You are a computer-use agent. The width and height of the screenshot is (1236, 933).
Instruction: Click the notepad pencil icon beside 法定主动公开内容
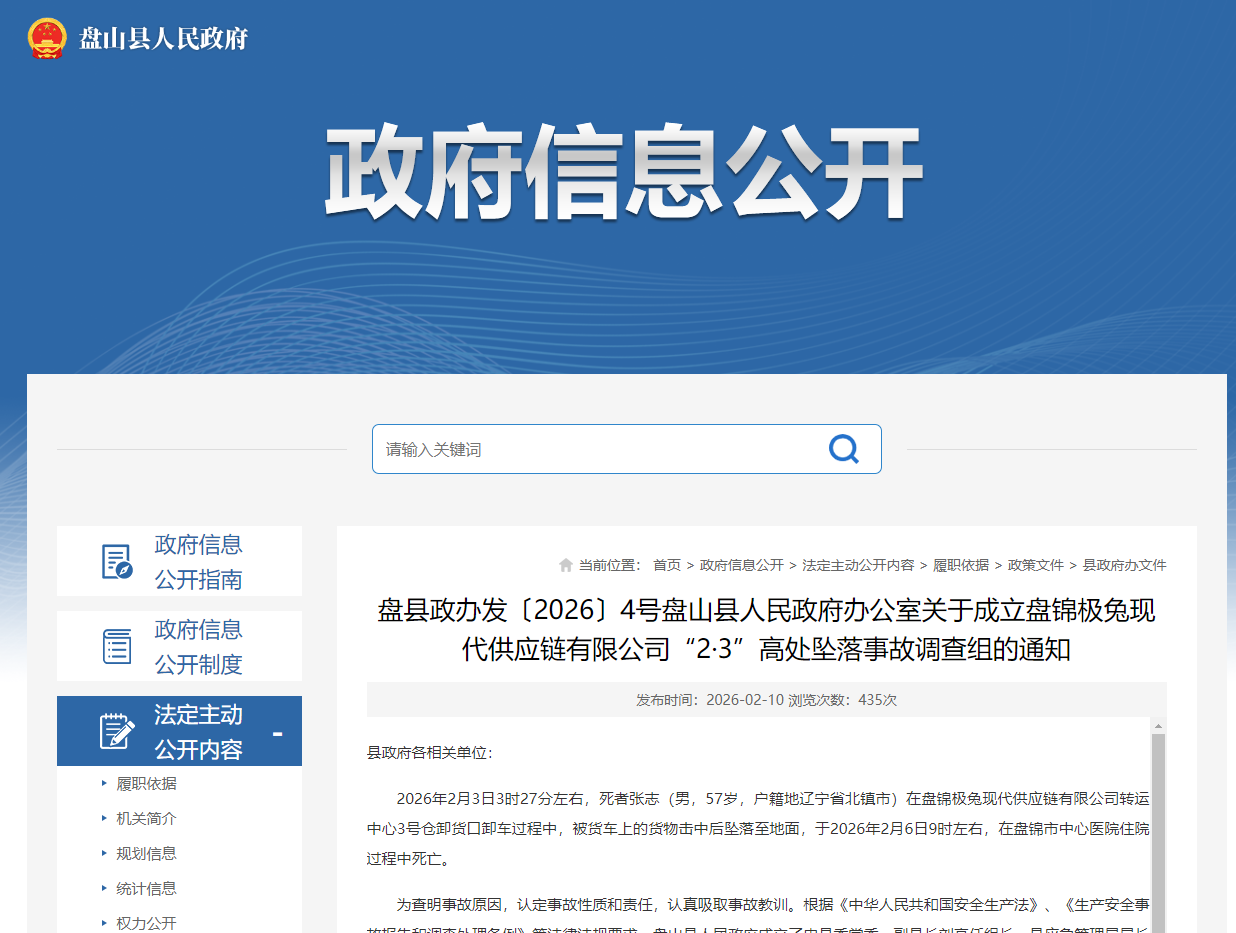click(117, 731)
